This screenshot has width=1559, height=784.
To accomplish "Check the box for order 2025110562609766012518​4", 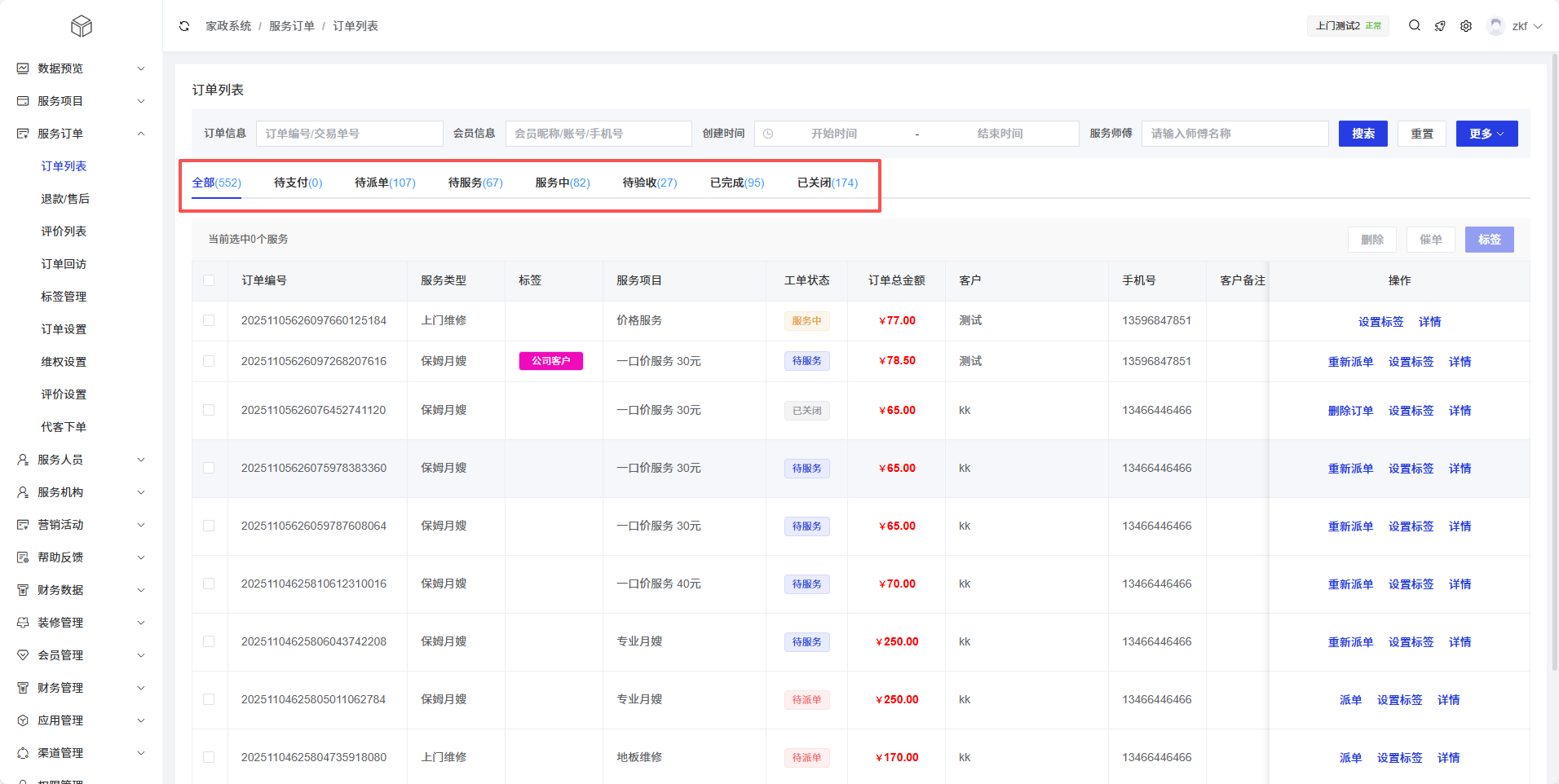I will click(209, 320).
